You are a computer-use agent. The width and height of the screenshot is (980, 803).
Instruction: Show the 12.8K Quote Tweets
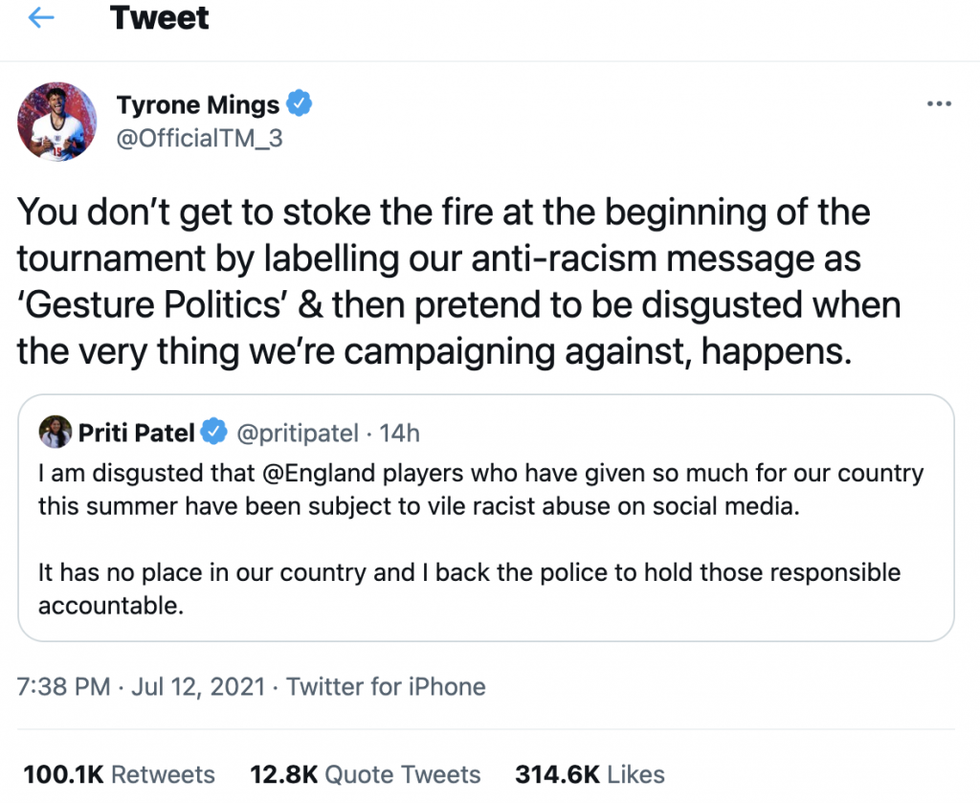click(365, 774)
